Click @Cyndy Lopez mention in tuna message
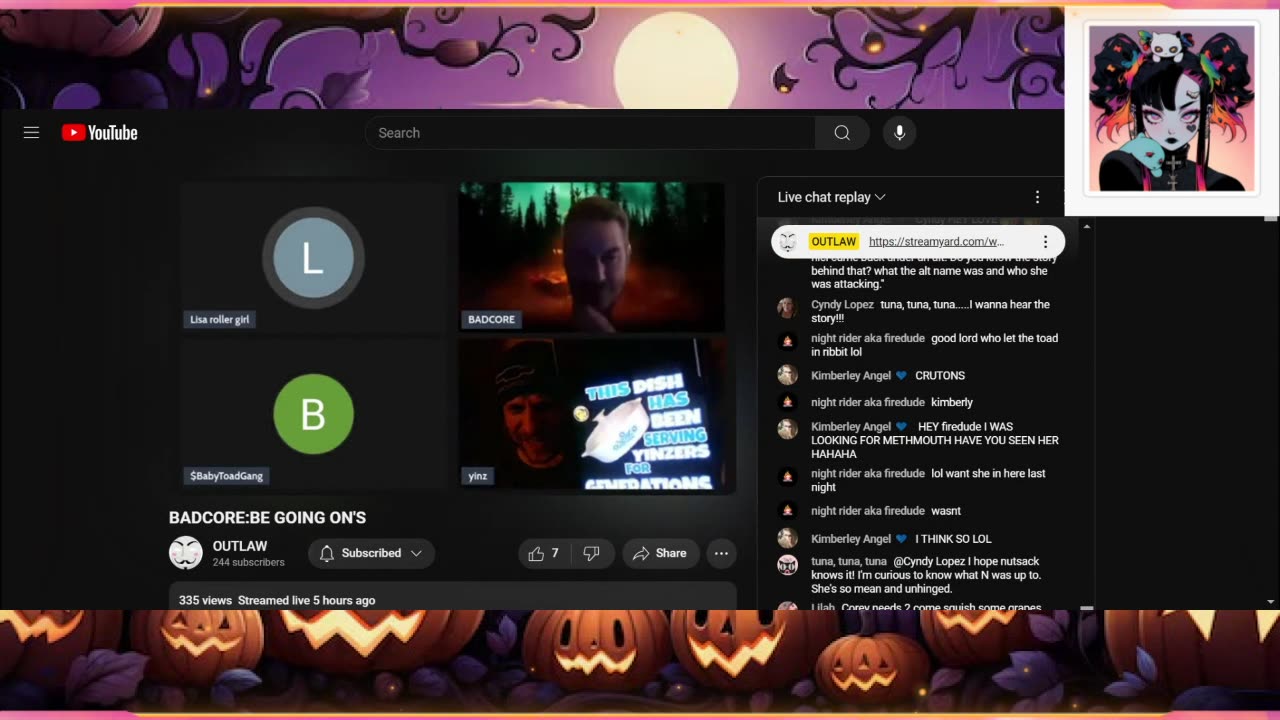The image size is (1280, 720). coord(929,561)
